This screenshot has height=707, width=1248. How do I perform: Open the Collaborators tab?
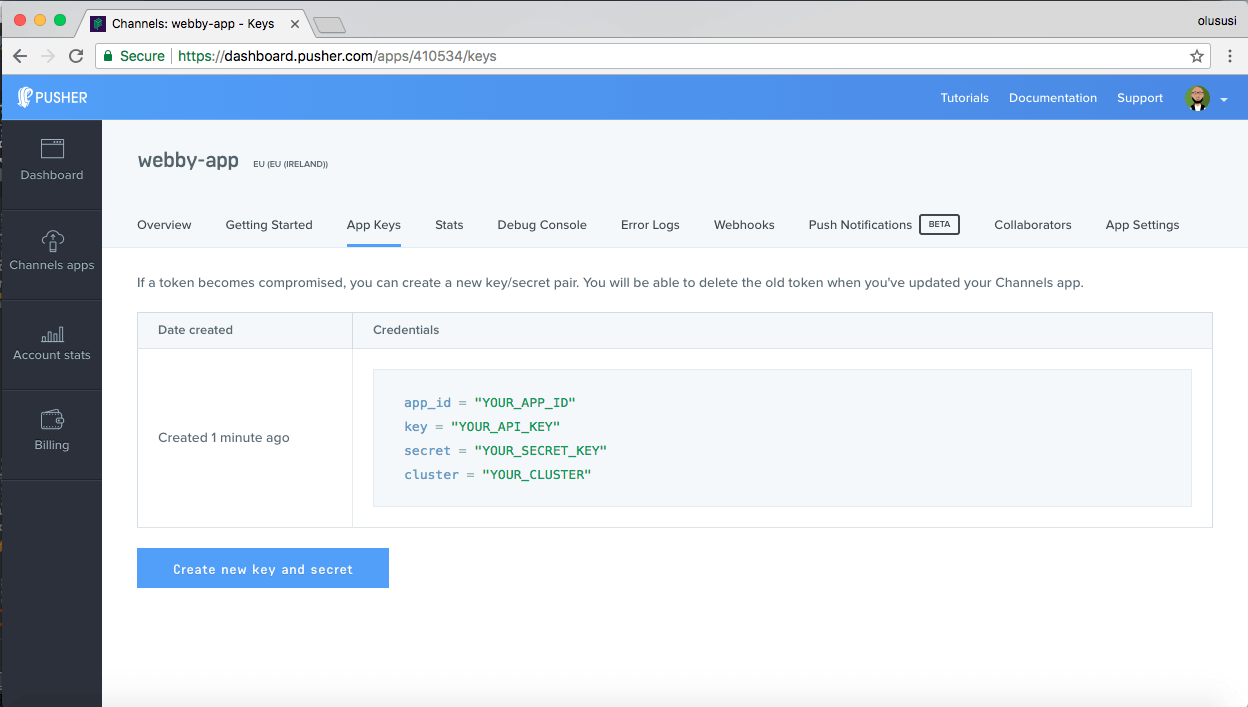1033,225
